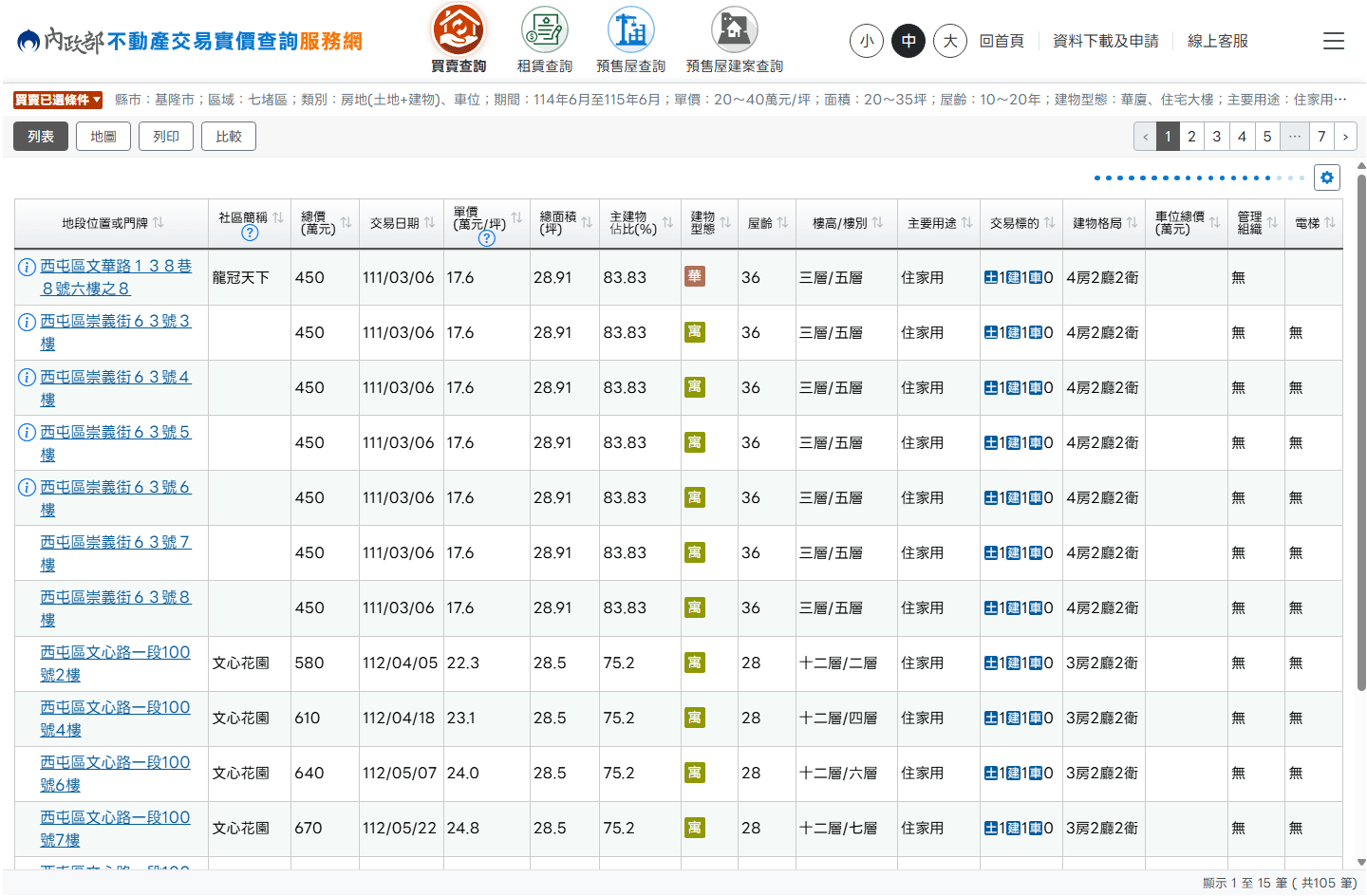The width and height of the screenshot is (1367, 896).
Task: Click the help icon under 單價
Action: [487, 238]
